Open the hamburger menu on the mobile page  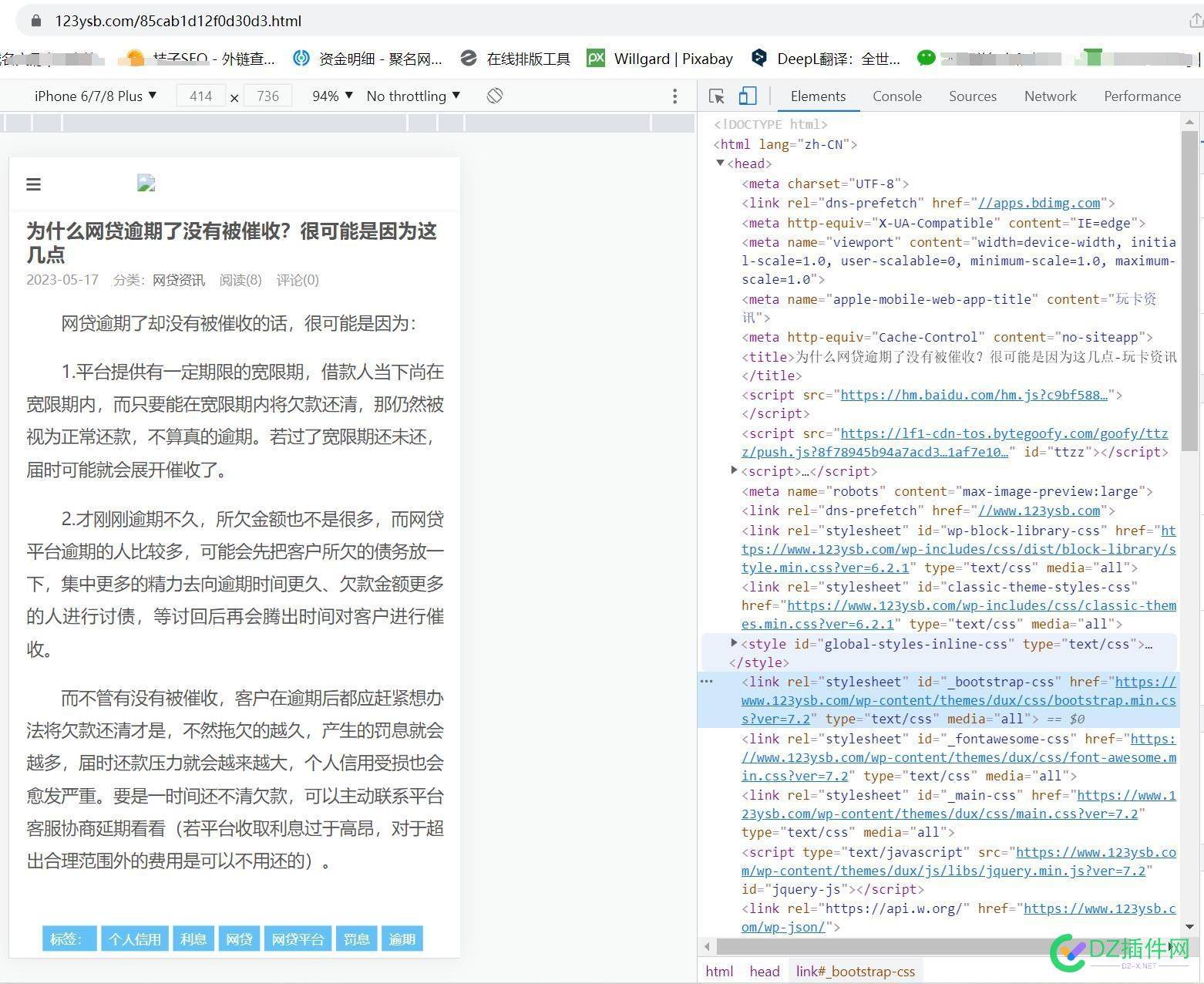click(33, 184)
